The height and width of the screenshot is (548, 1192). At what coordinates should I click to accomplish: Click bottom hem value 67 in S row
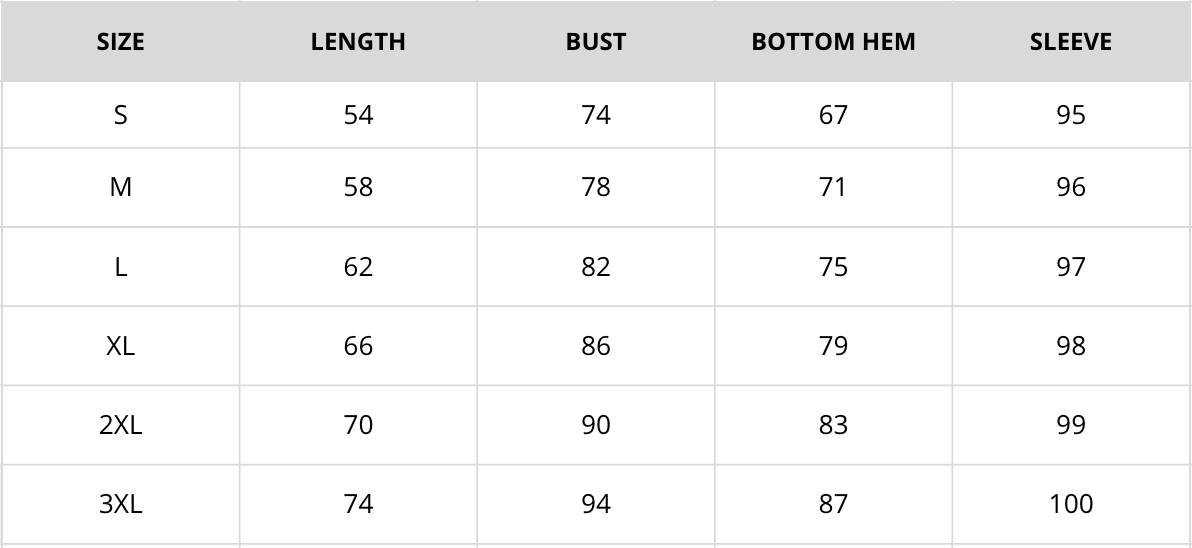tap(833, 115)
